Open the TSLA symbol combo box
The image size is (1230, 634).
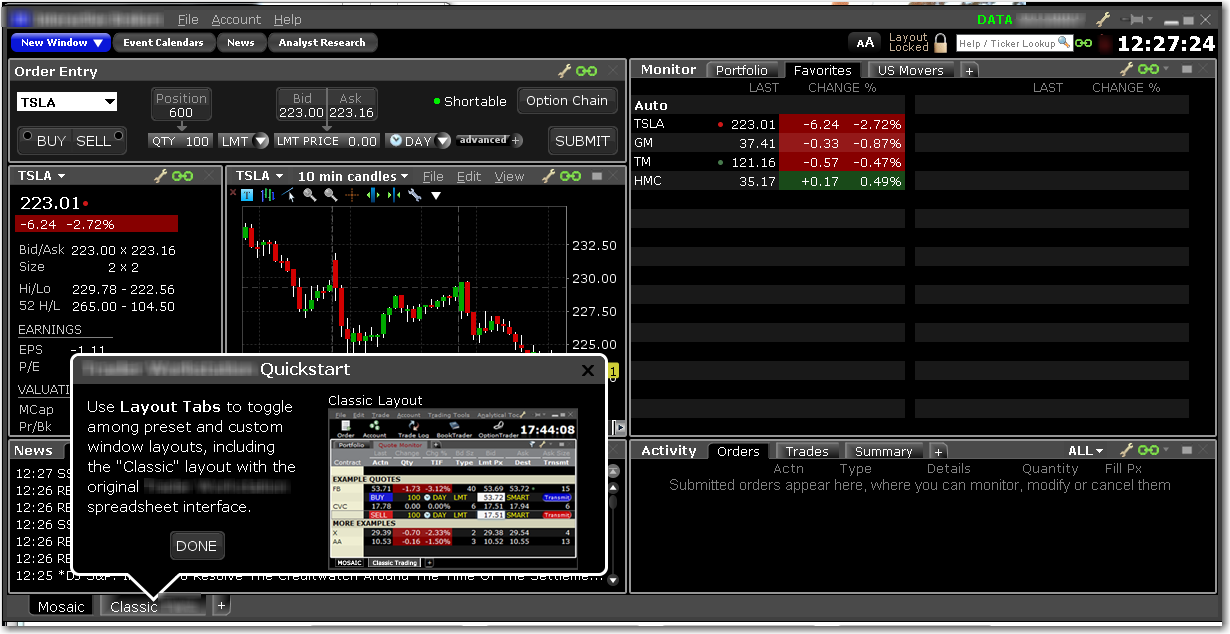click(67, 102)
